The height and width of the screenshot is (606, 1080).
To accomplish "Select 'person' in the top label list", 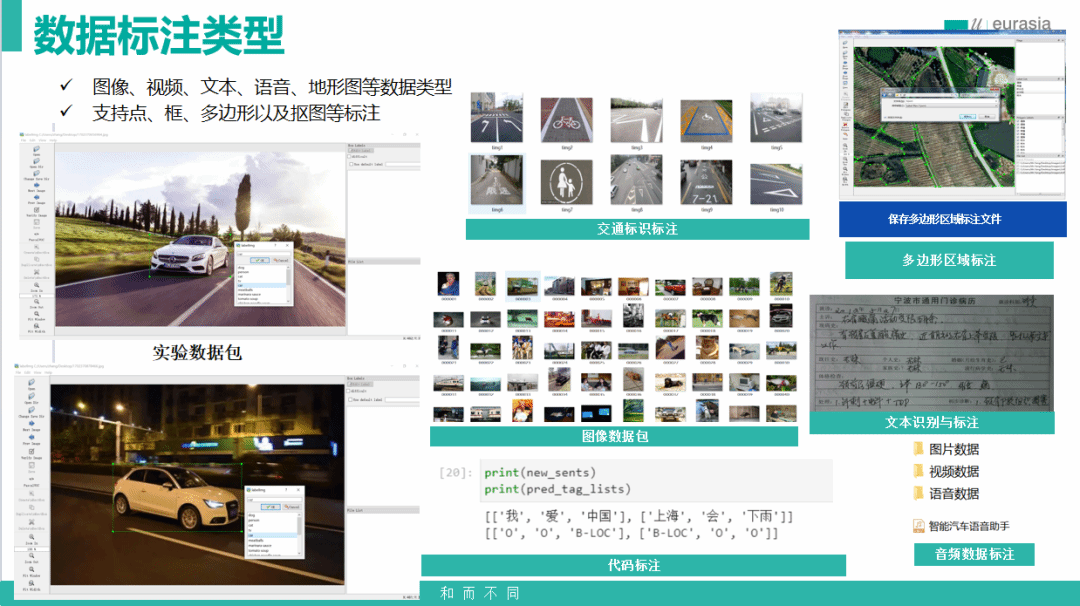I will coord(243,272).
